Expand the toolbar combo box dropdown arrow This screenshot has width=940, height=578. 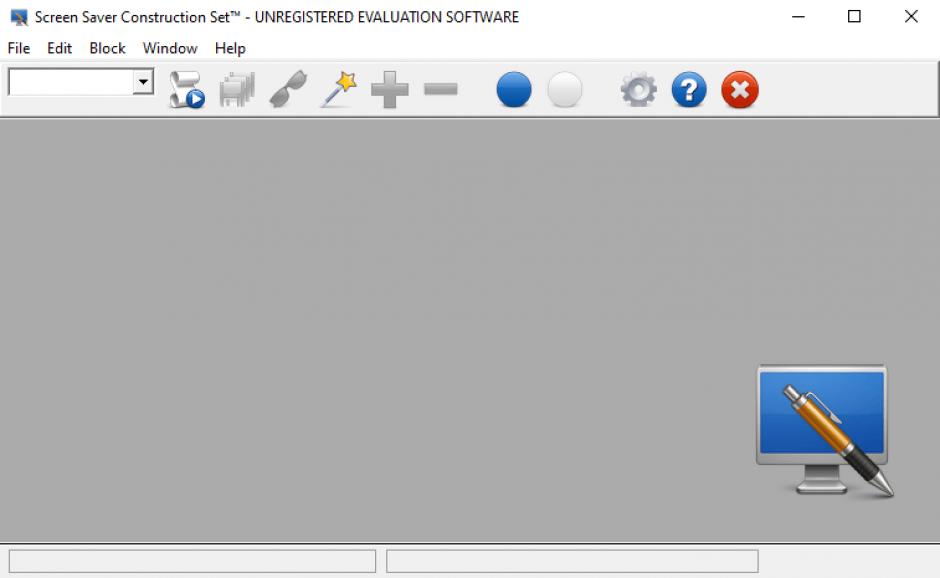143,82
